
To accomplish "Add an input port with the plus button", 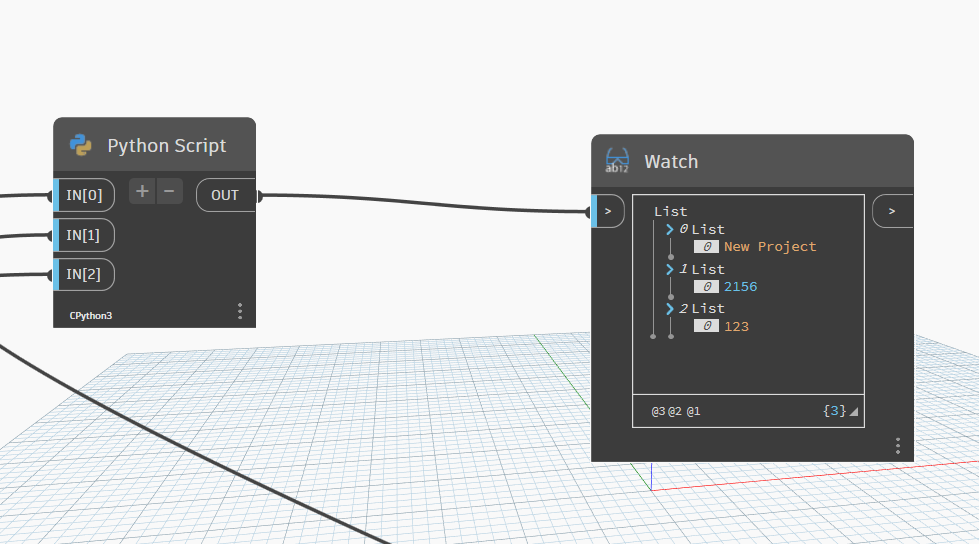I will click(142, 191).
